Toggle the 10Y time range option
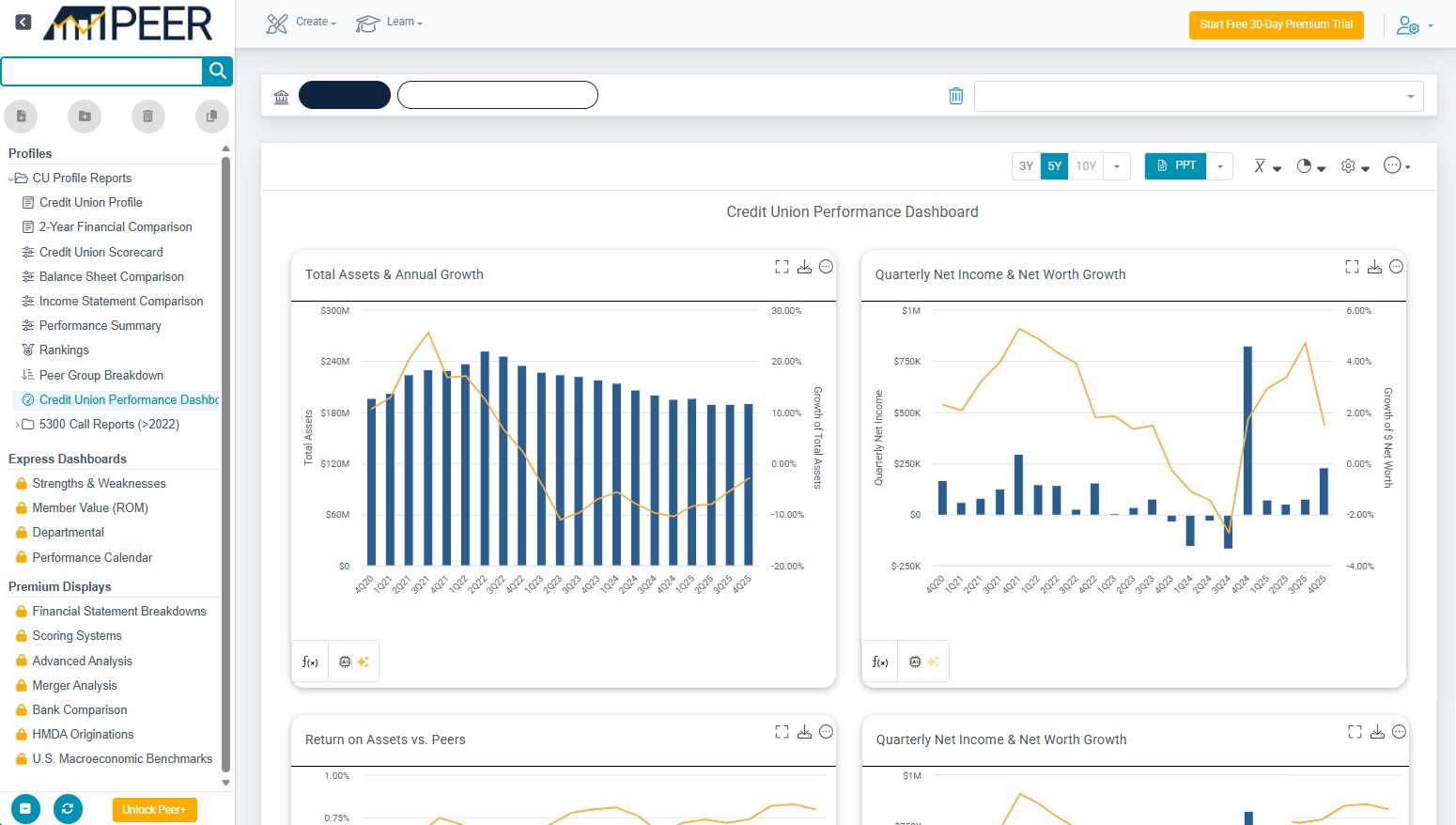Image resolution: width=1456 pixels, height=825 pixels. point(1086,165)
